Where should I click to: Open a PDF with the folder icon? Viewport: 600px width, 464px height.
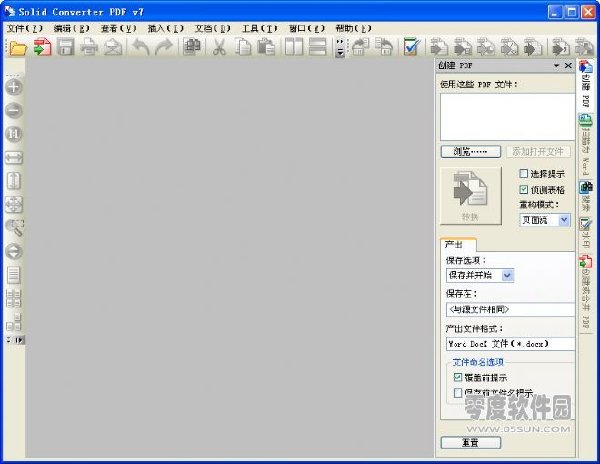pyautogui.click(x=18, y=48)
